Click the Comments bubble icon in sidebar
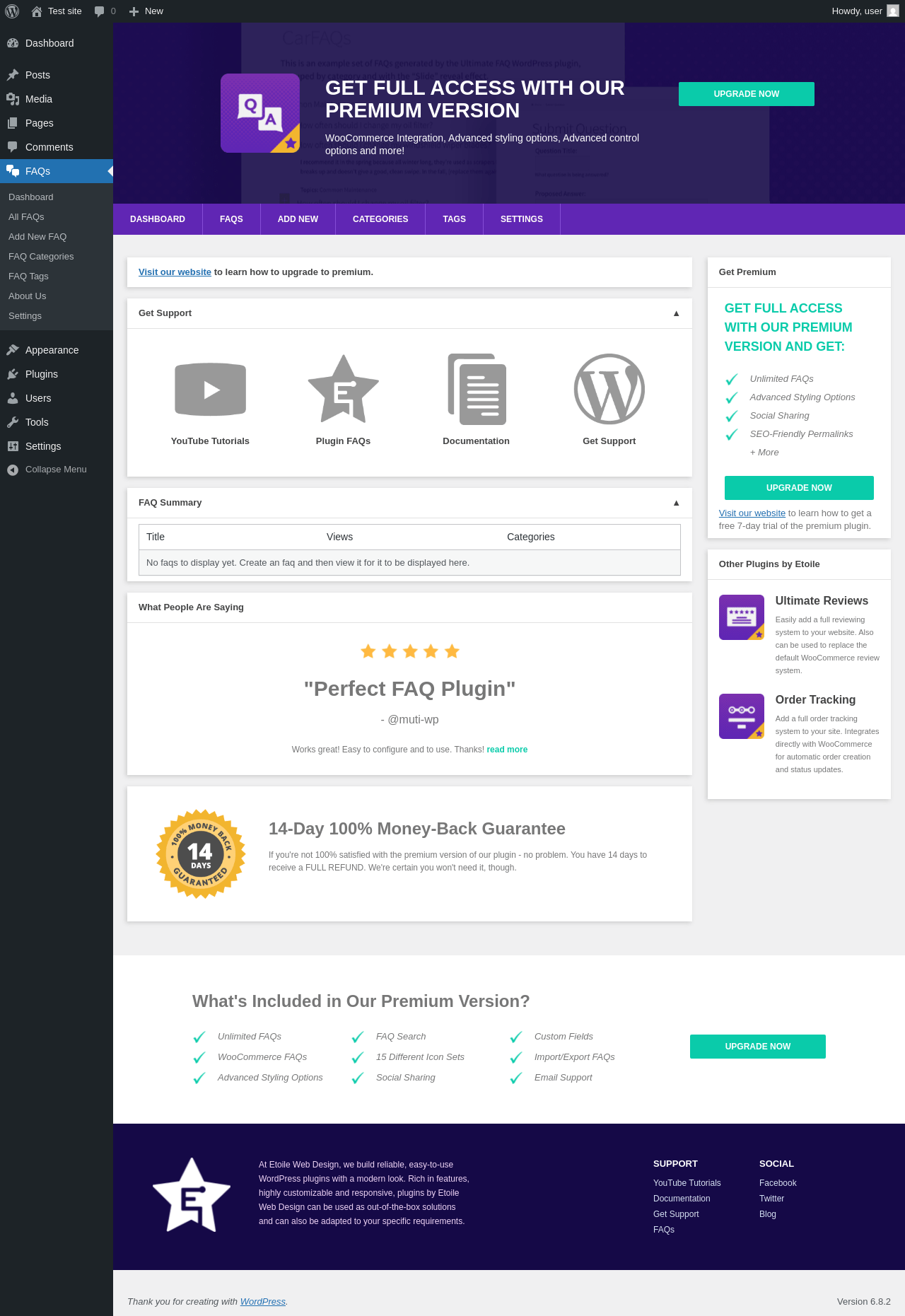Viewport: 905px width, 1316px height. click(13, 147)
